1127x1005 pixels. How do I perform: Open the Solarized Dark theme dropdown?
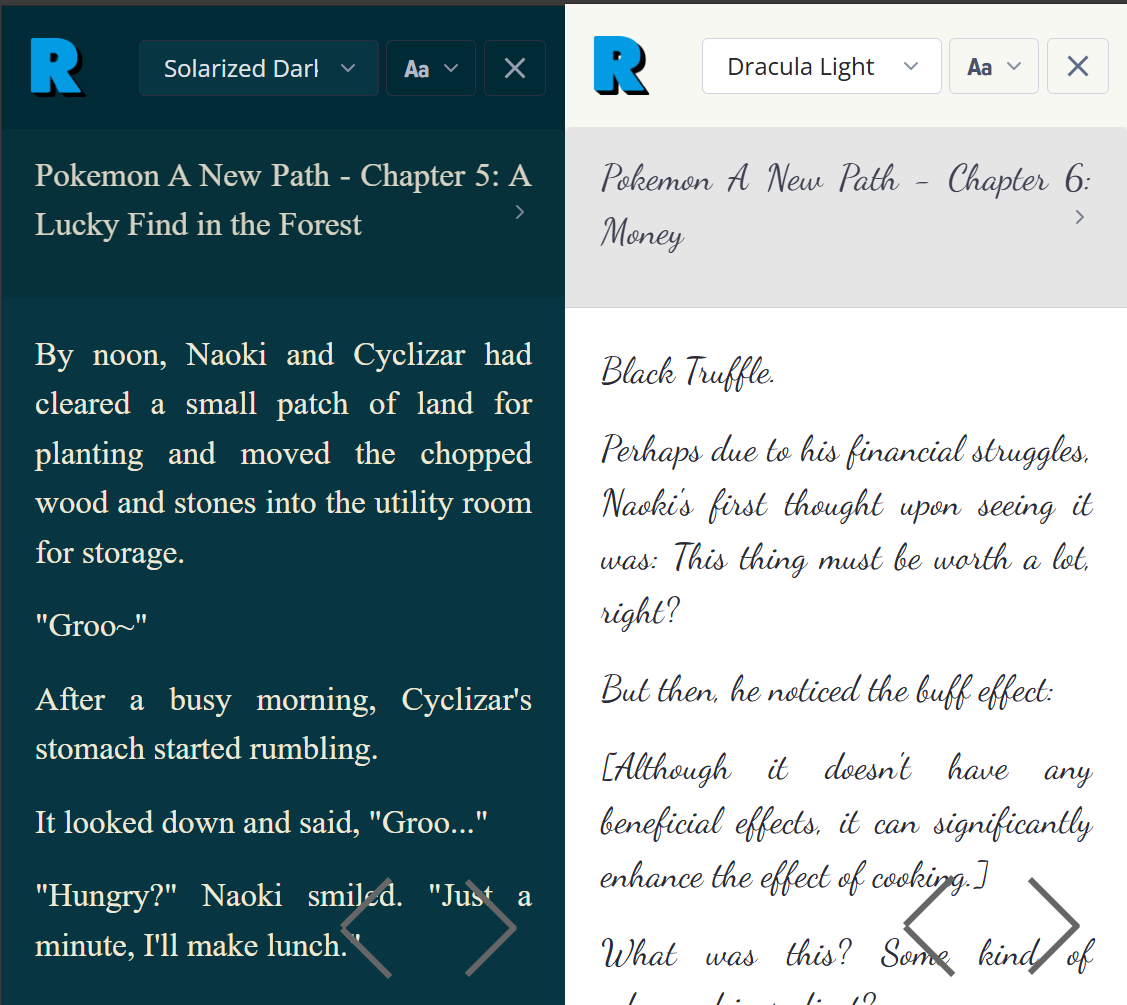click(258, 68)
